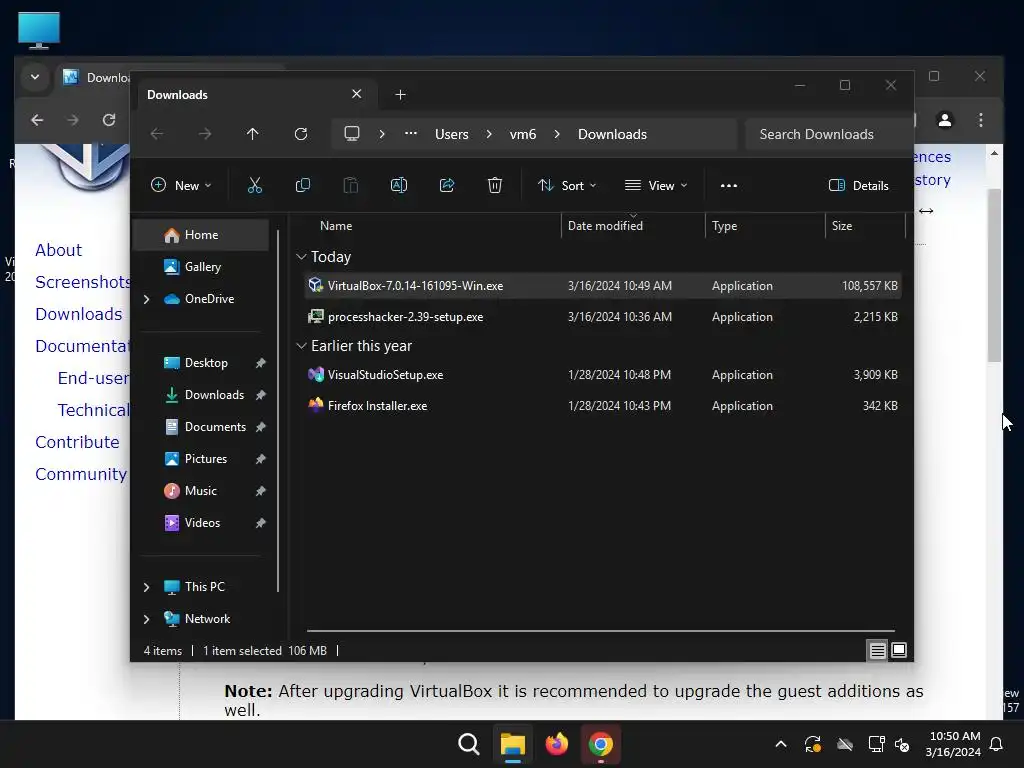Open Windows Search from the taskbar

[469, 744]
